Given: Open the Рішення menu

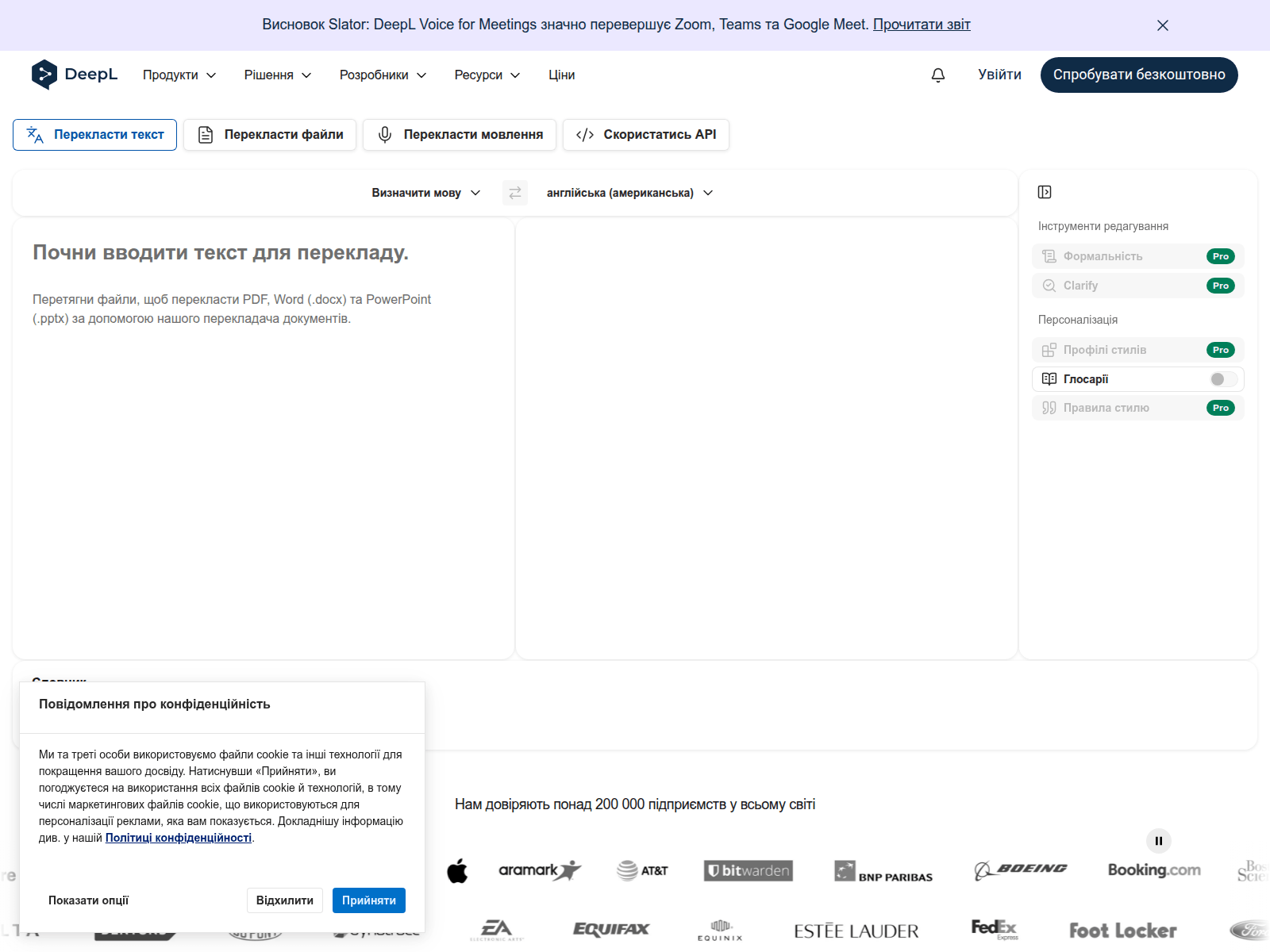Looking at the screenshot, I should pos(278,75).
